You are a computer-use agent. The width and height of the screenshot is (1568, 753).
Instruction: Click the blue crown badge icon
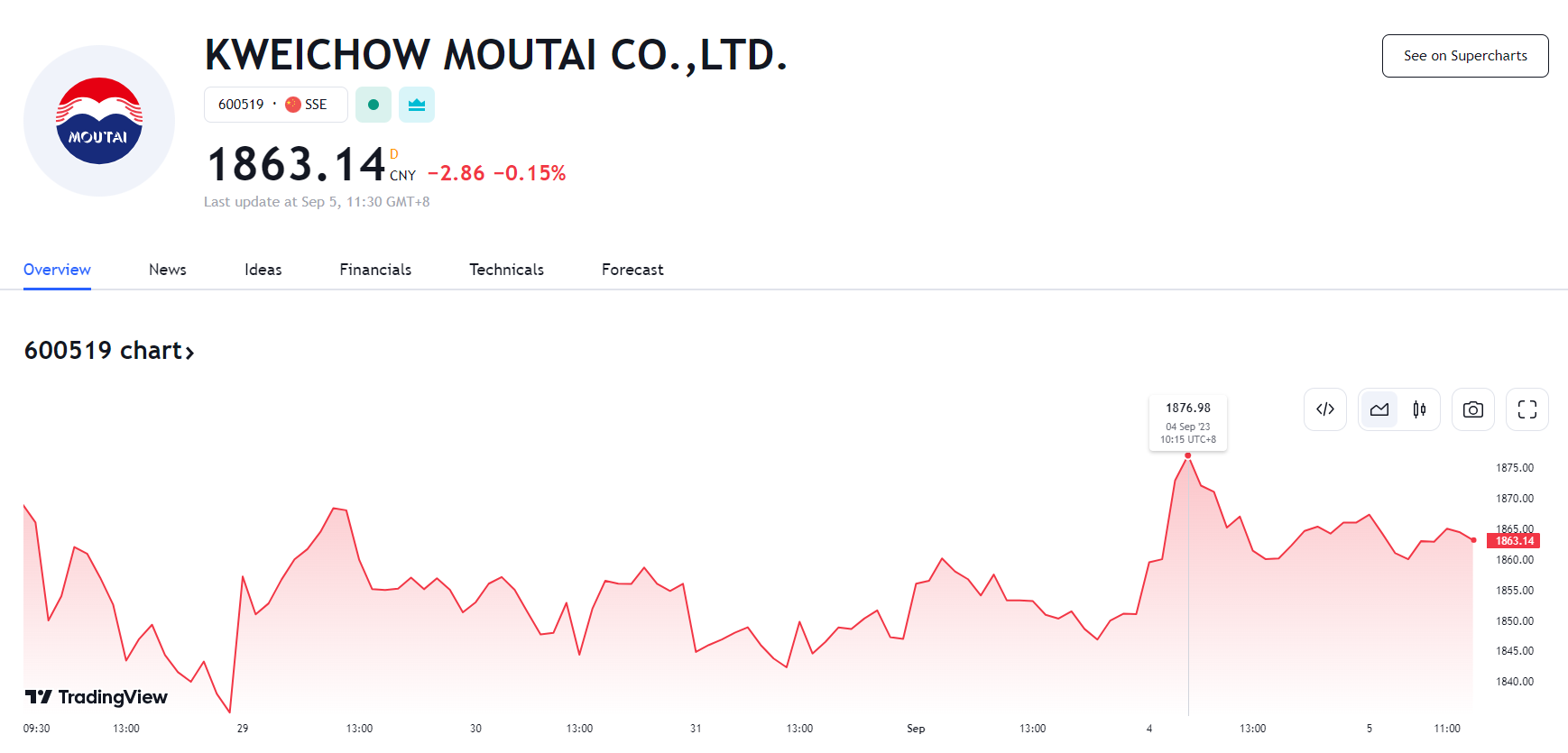[x=417, y=105]
